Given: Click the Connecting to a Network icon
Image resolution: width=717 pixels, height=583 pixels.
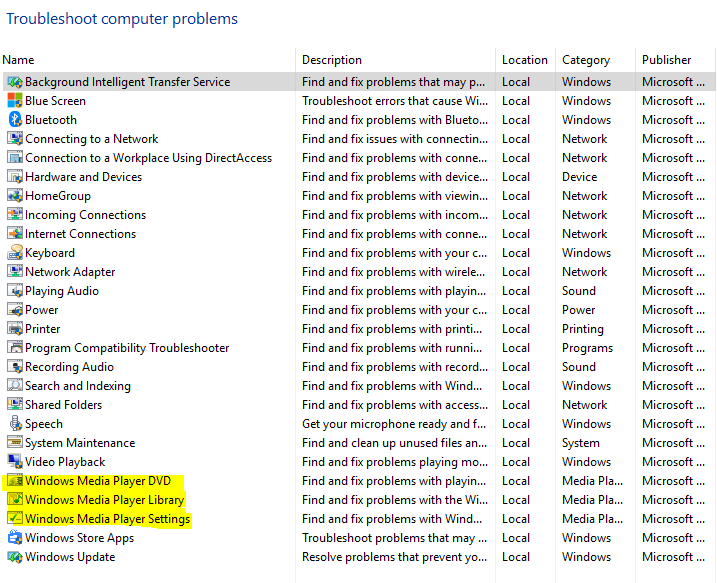Looking at the screenshot, I should [x=15, y=139].
